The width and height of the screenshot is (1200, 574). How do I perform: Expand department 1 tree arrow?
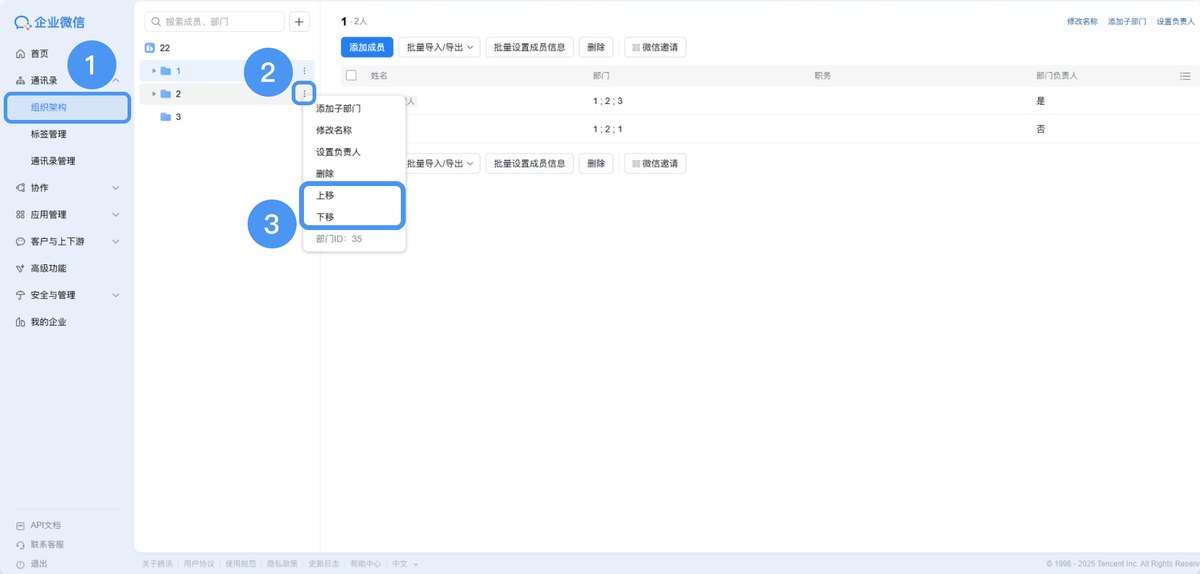(x=154, y=70)
